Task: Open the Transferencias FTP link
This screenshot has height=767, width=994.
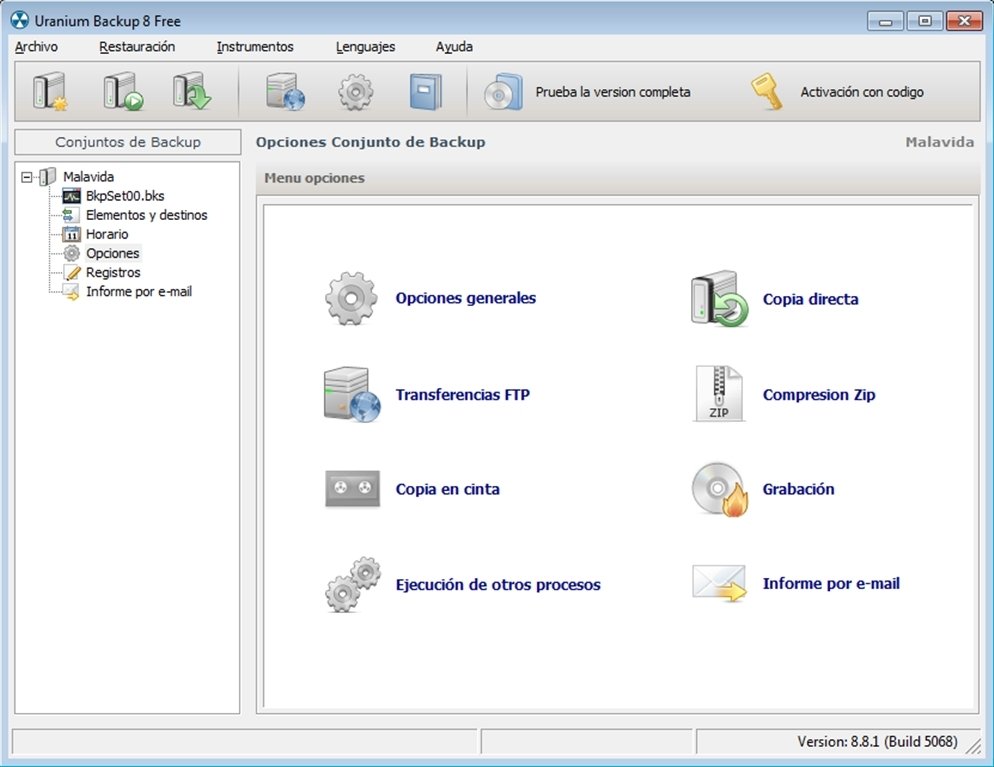Action: [462, 395]
